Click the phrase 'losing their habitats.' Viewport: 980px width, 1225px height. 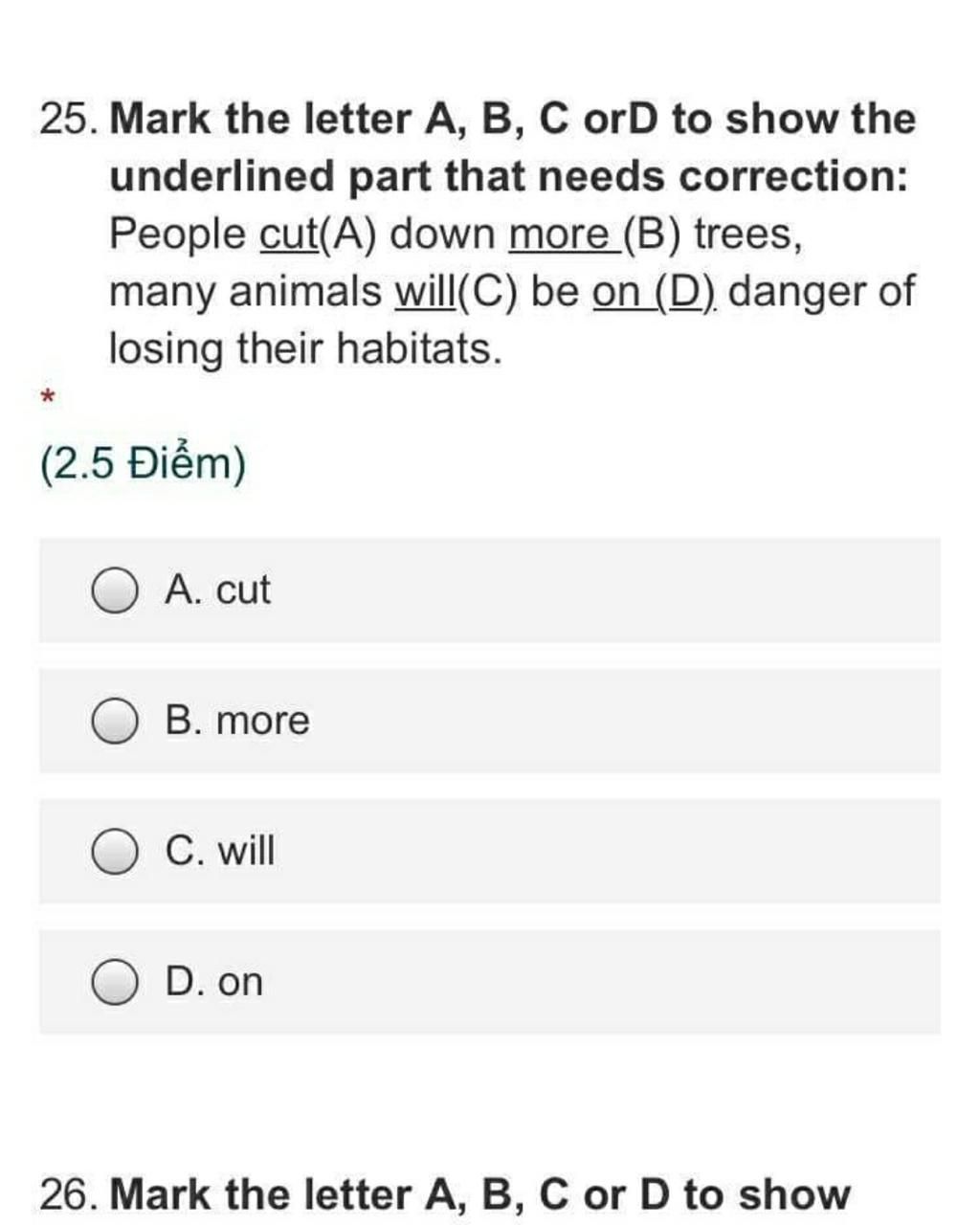click(x=305, y=348)
